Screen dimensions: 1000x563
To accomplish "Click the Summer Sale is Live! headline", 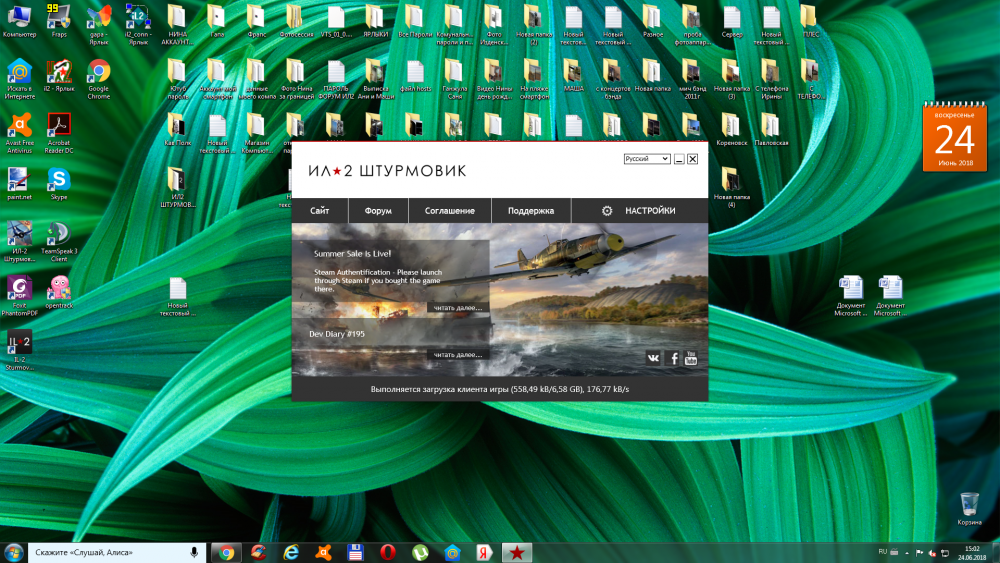I will (x=352, y=253).
